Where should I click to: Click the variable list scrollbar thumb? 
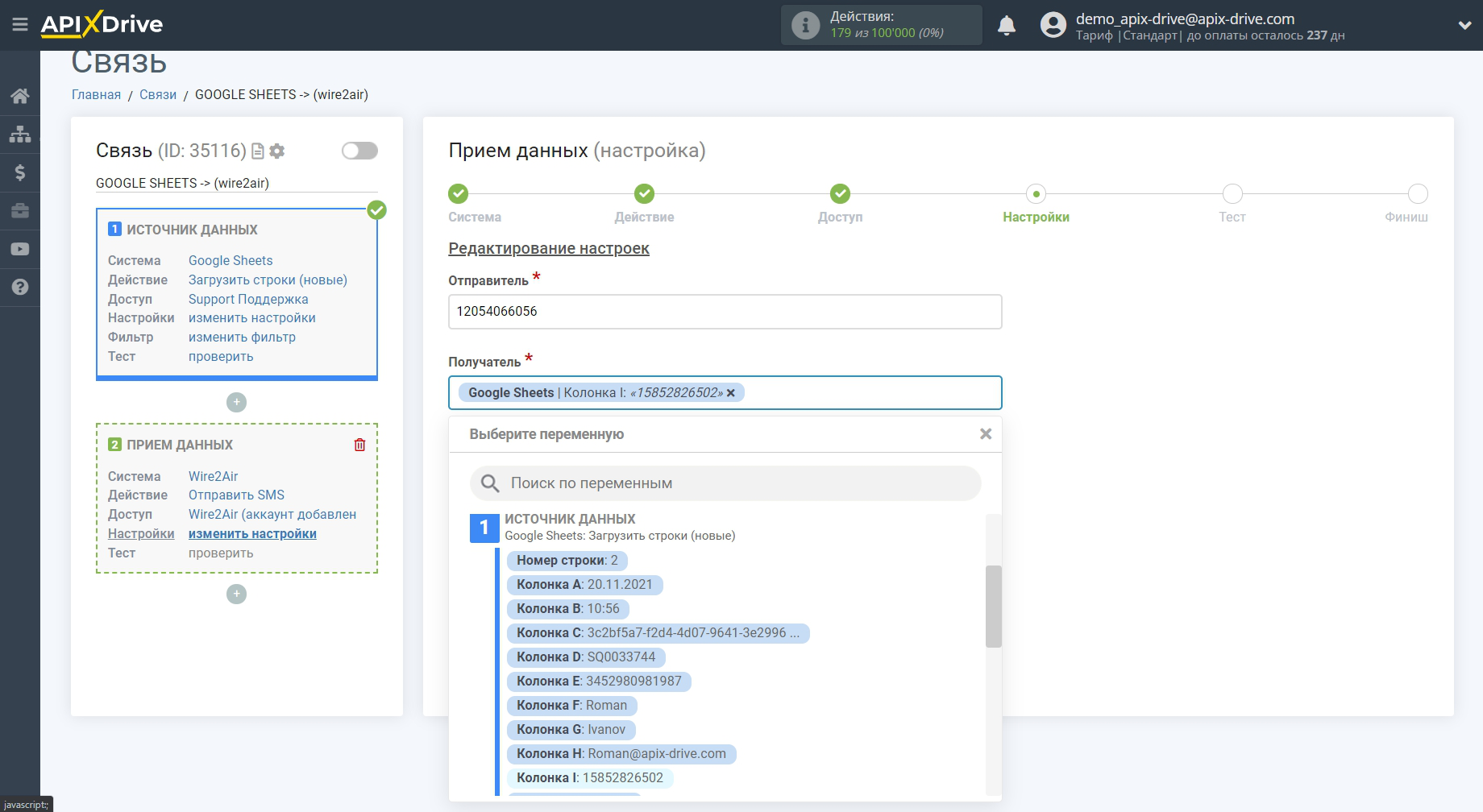tap(993, 607)
